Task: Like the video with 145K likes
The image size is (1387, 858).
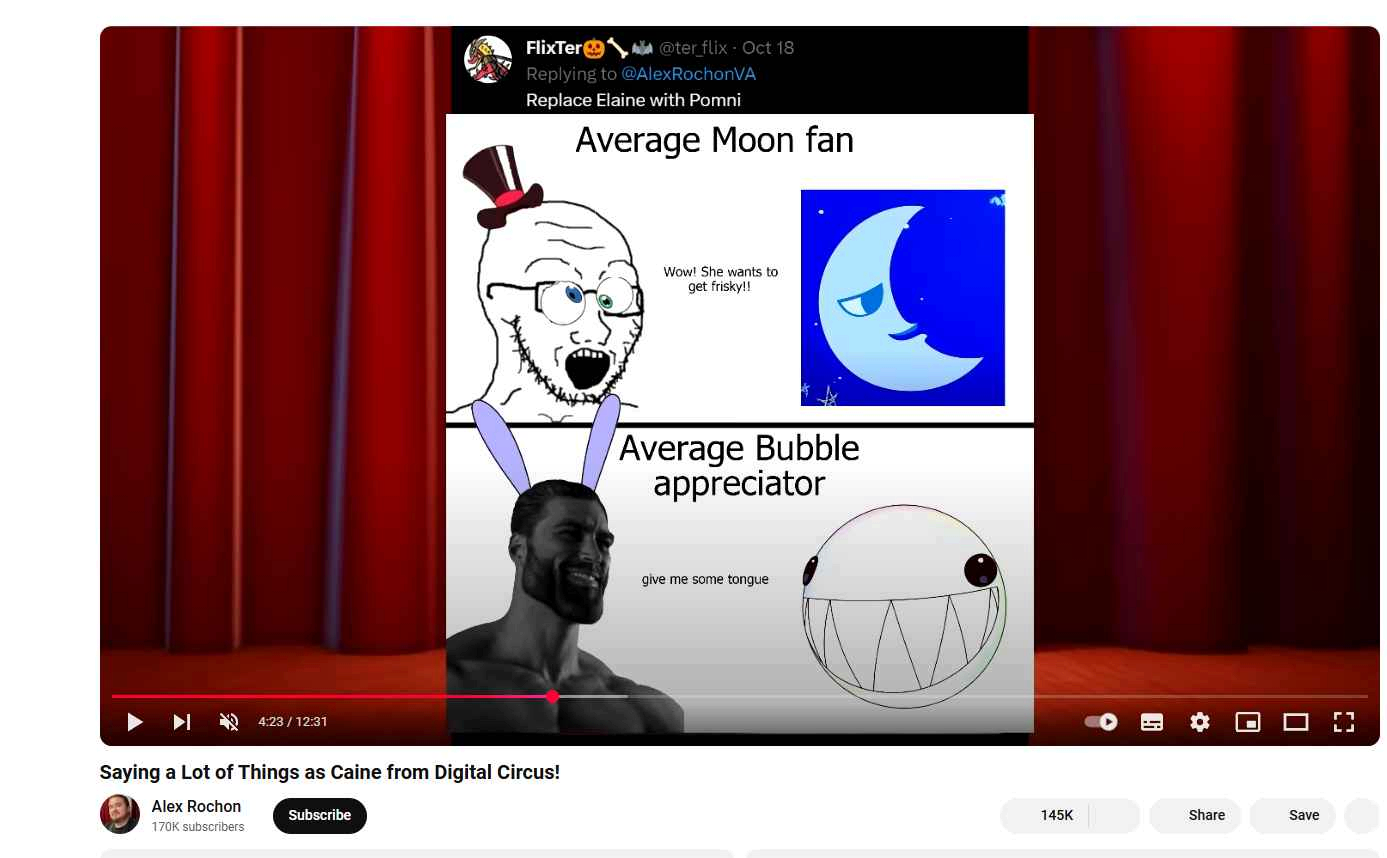Action: 1044,815
